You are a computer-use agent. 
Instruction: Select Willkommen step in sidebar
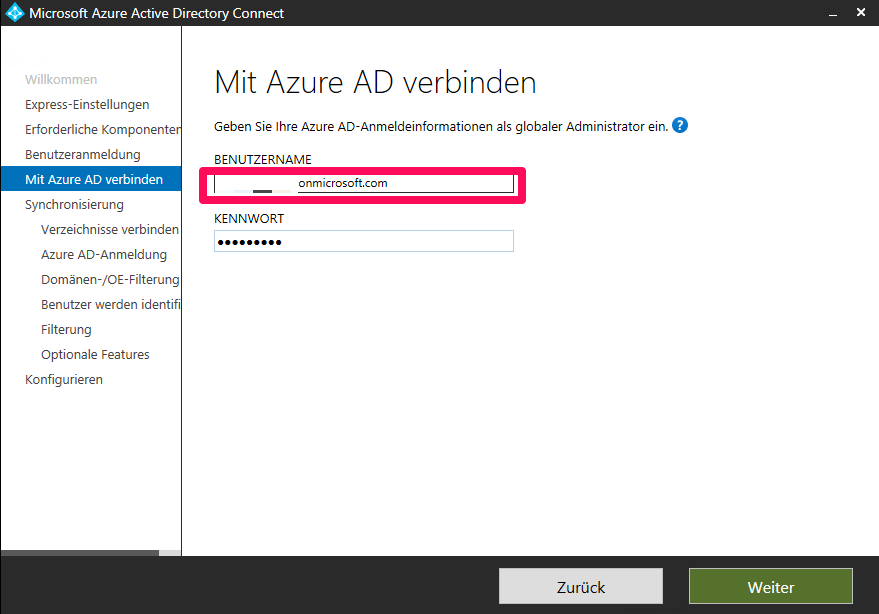tap(61, 80)
